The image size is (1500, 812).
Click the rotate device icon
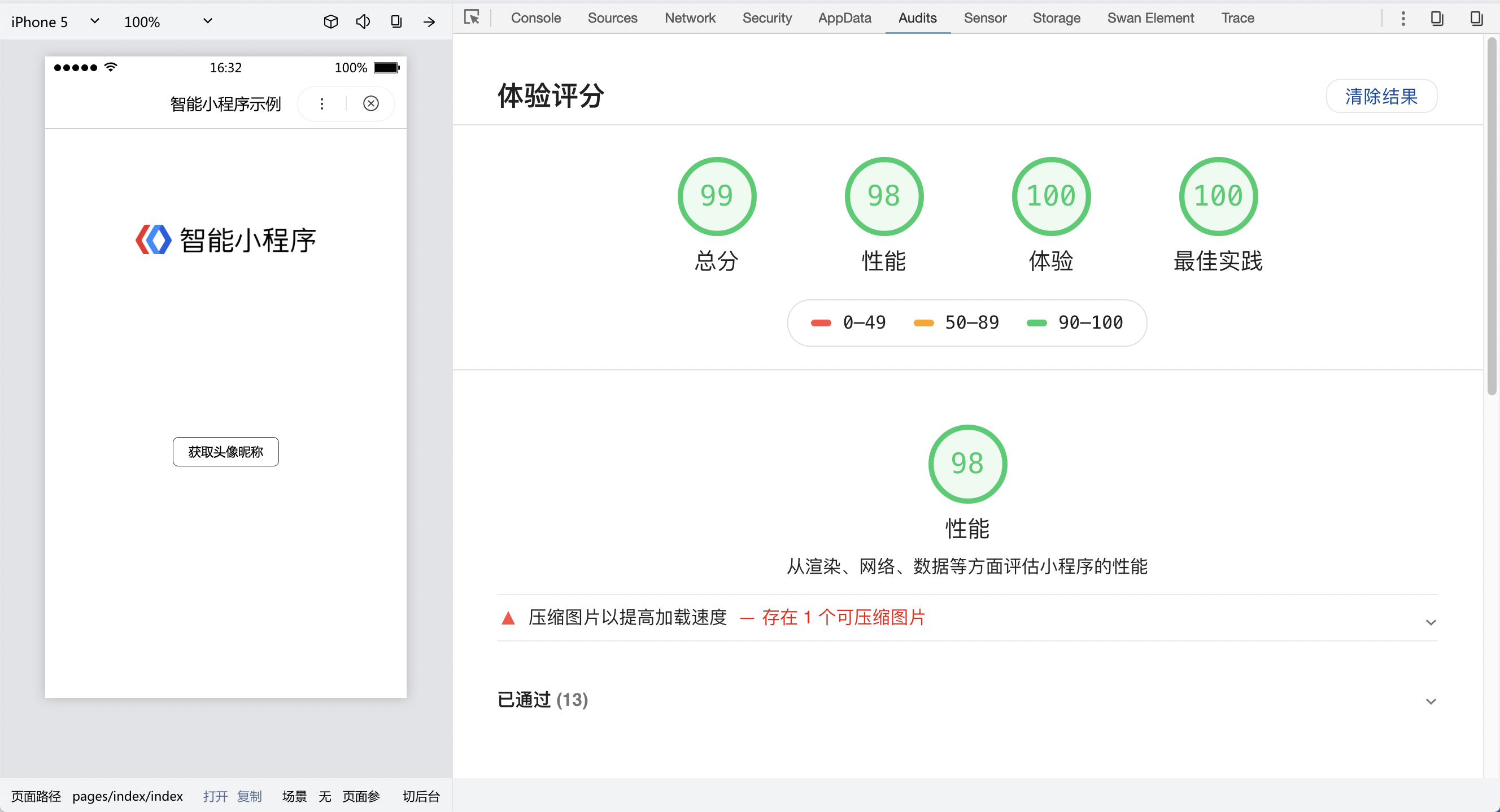click(396, 22)
